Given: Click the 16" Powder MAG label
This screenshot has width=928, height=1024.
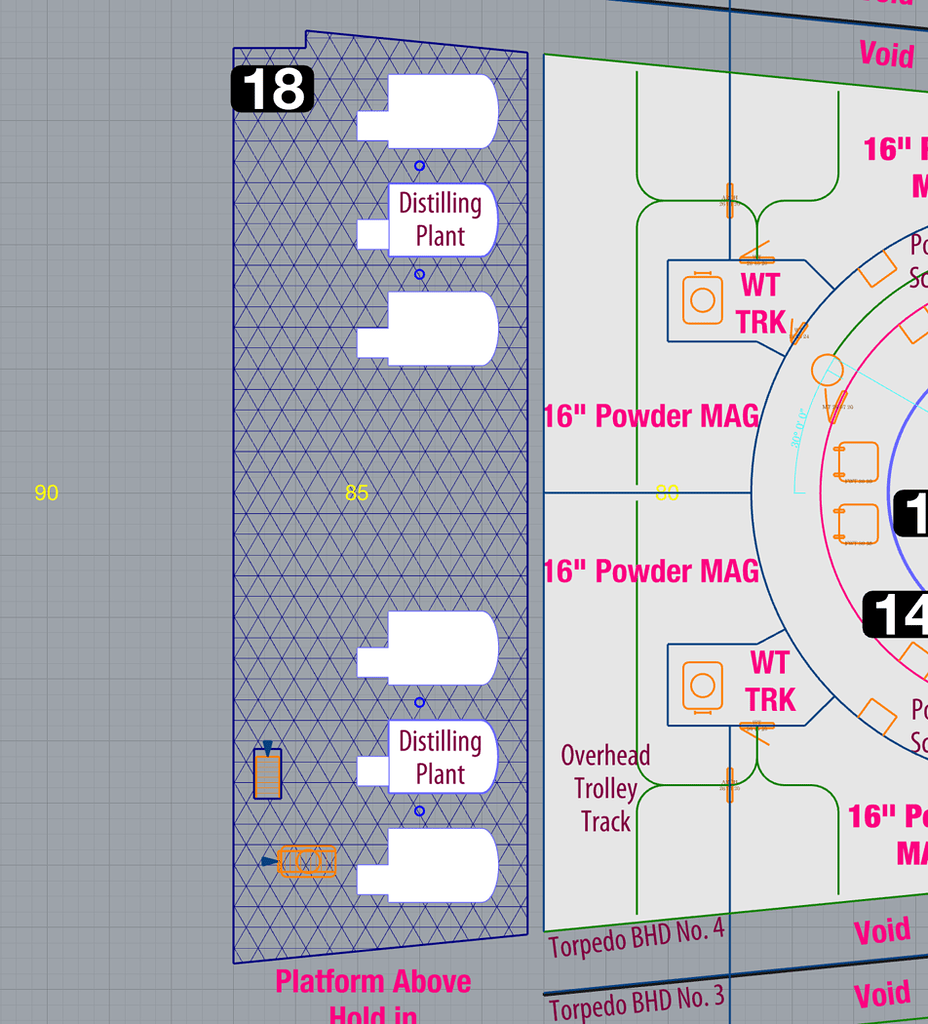Looking at the screenshot, I should click(651, 415).
